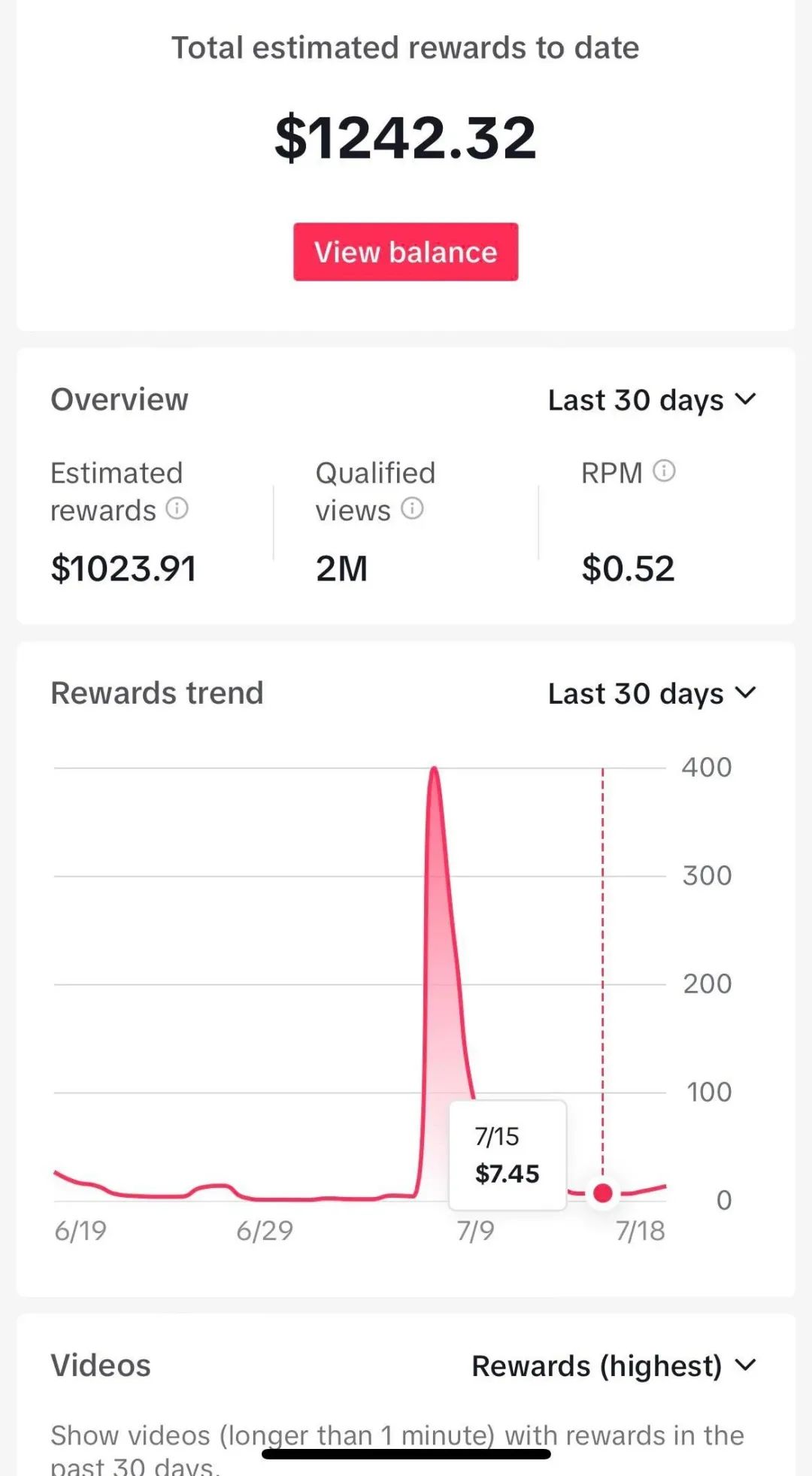Viewport: 812px width, 1476px height.
Task: Select the 6/19 date on chart axis
Action: pos(80,1231)
